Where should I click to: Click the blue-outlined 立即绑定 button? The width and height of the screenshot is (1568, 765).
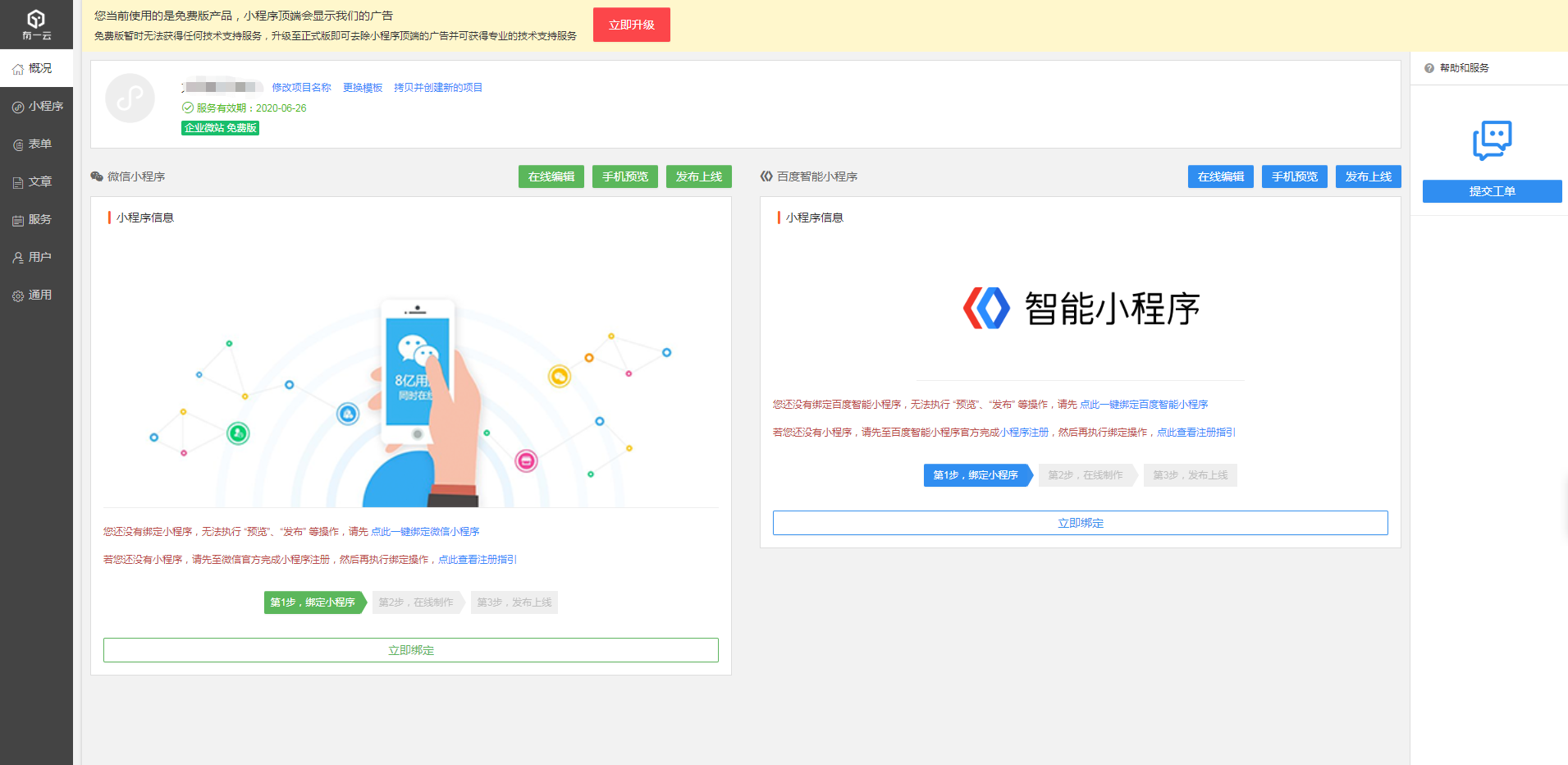(x=1081, y=523)
